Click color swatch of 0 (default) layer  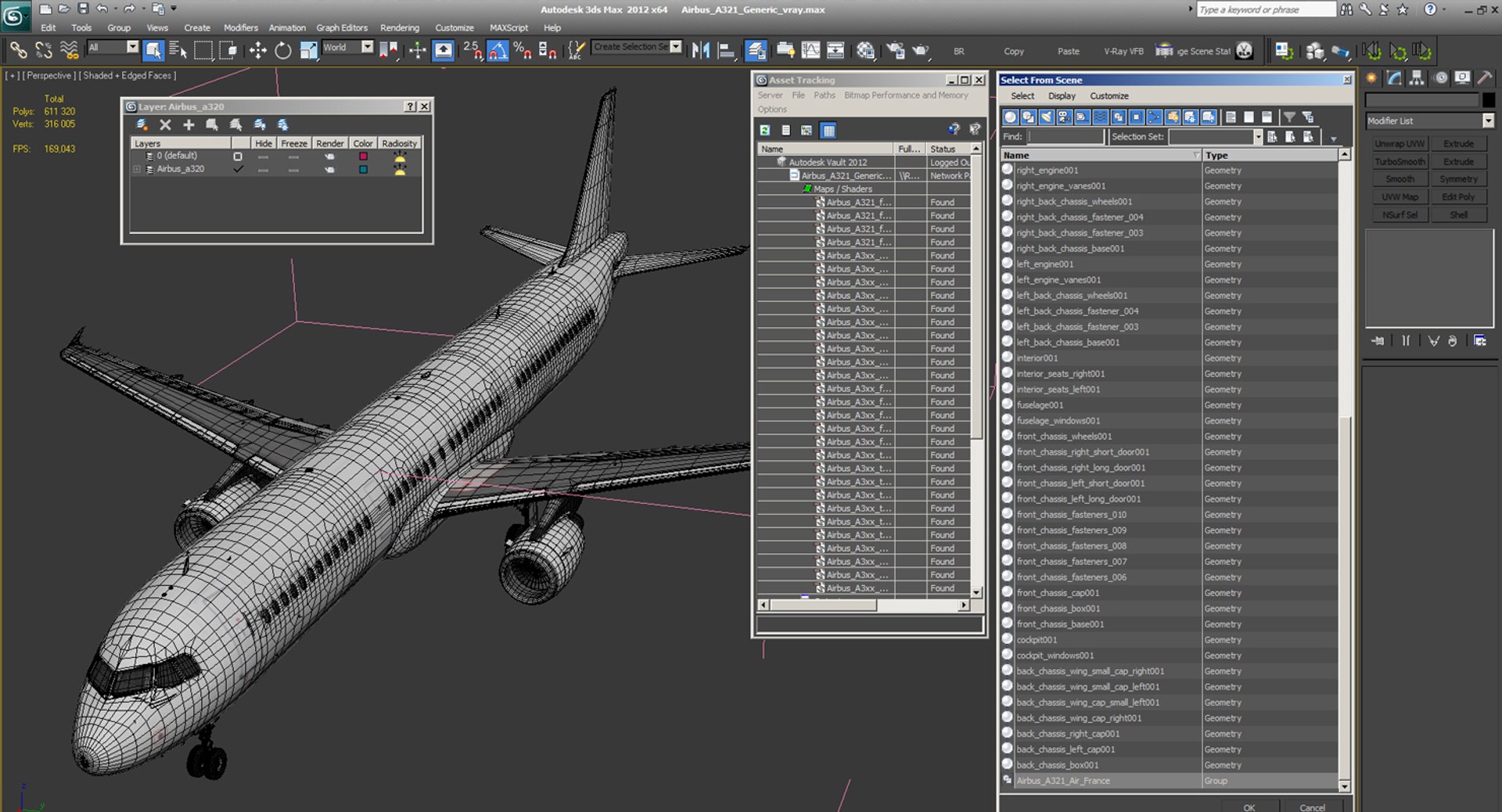tap(363, 156)
